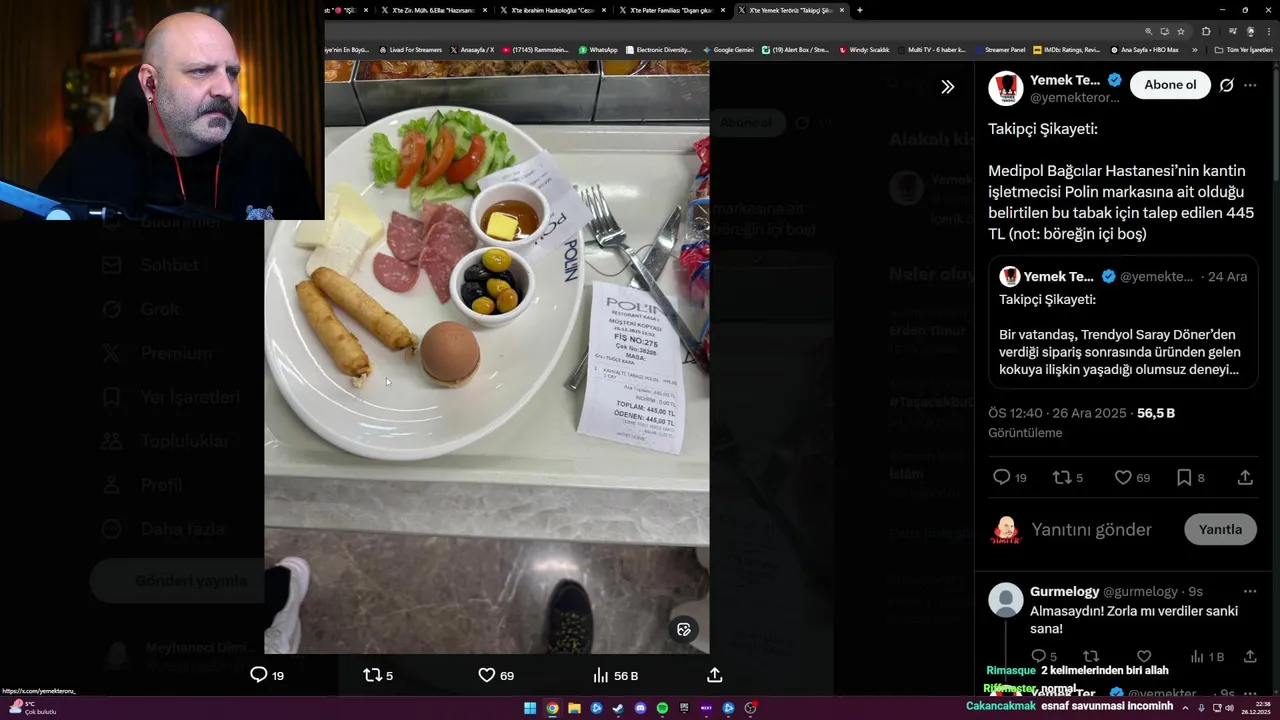The height and width of the screenshot is (720, 1280).
Task: Open File Explorer from the taskbar
Action: tap(574, 708)
